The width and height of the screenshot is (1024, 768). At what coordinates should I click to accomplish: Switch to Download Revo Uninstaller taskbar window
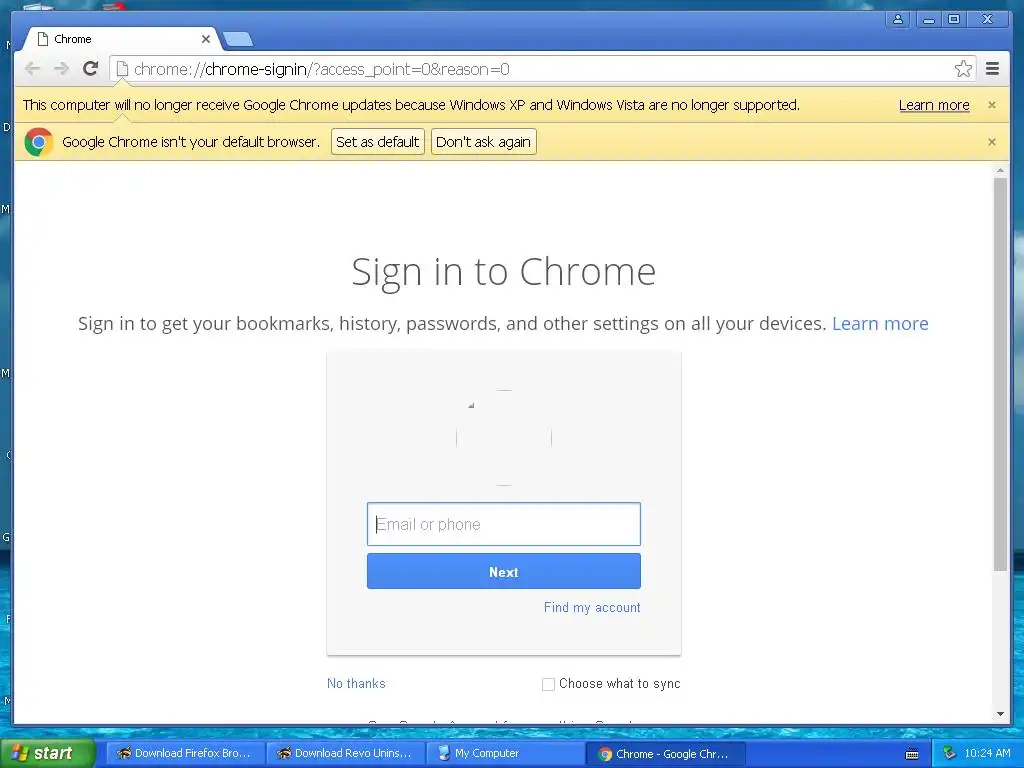point(345,753)
